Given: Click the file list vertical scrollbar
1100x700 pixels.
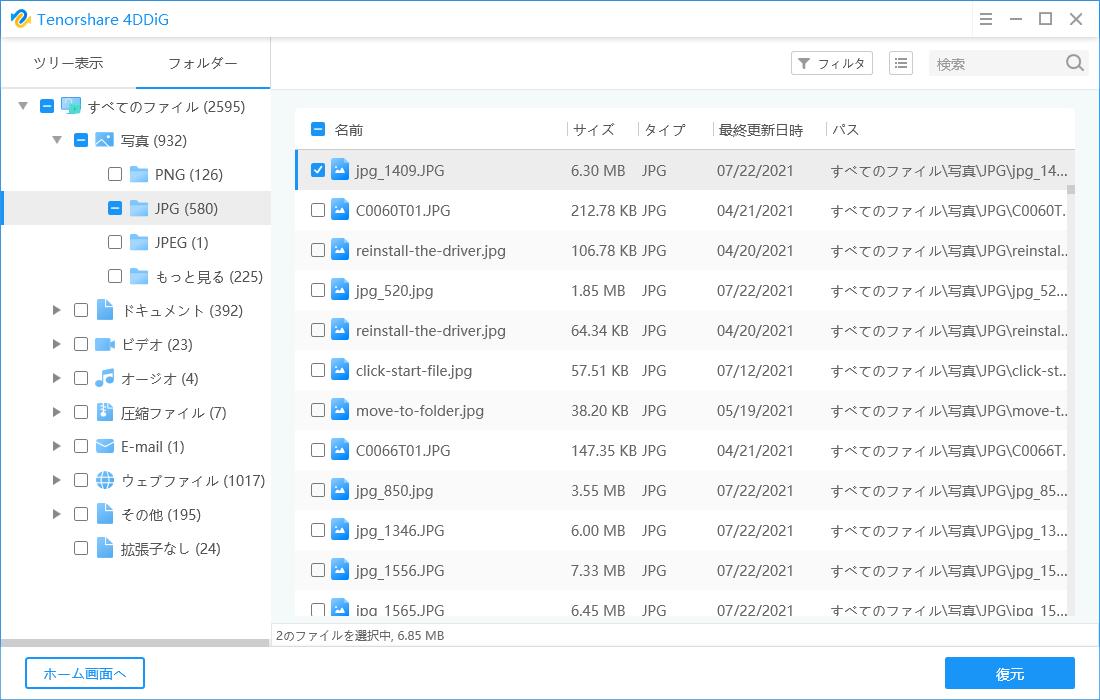Looking at the screenshot, I should [x=1070, y=400].
